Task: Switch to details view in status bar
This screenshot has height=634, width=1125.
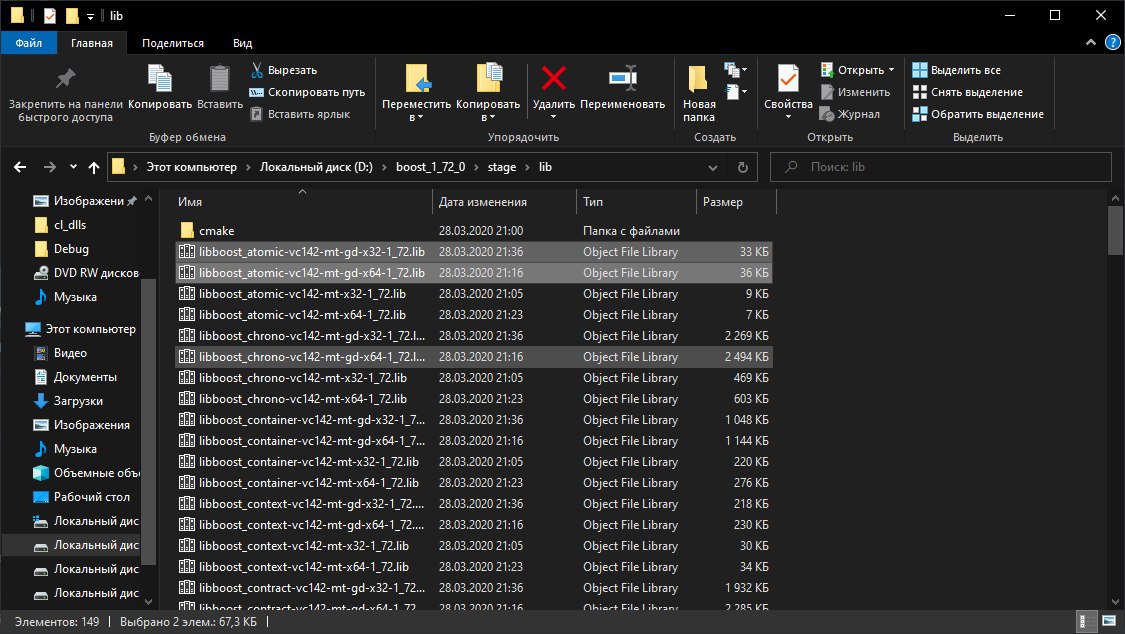Action: pos(1086,621)
